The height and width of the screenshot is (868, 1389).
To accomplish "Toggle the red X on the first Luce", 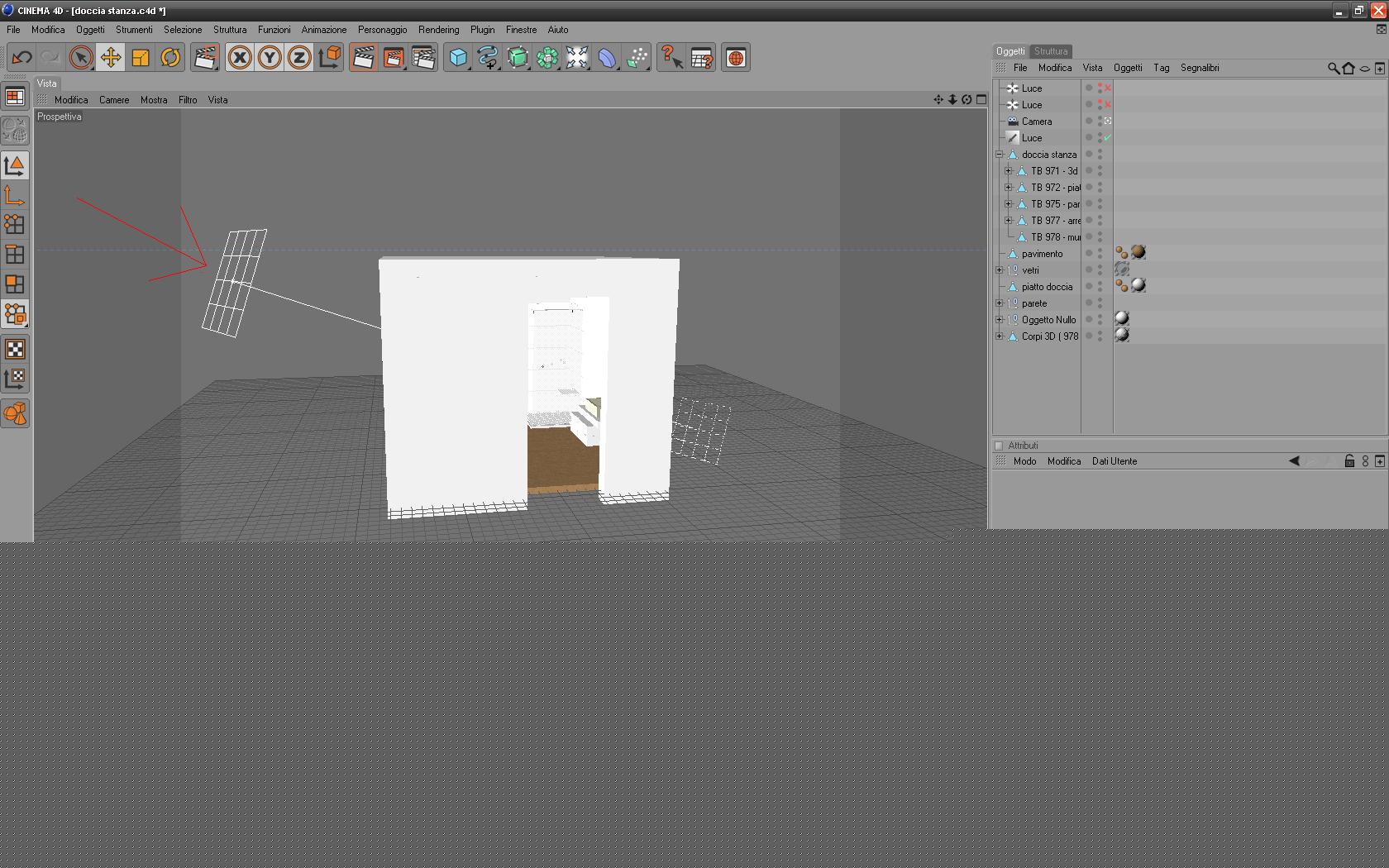I will [x=1108, y=88].
